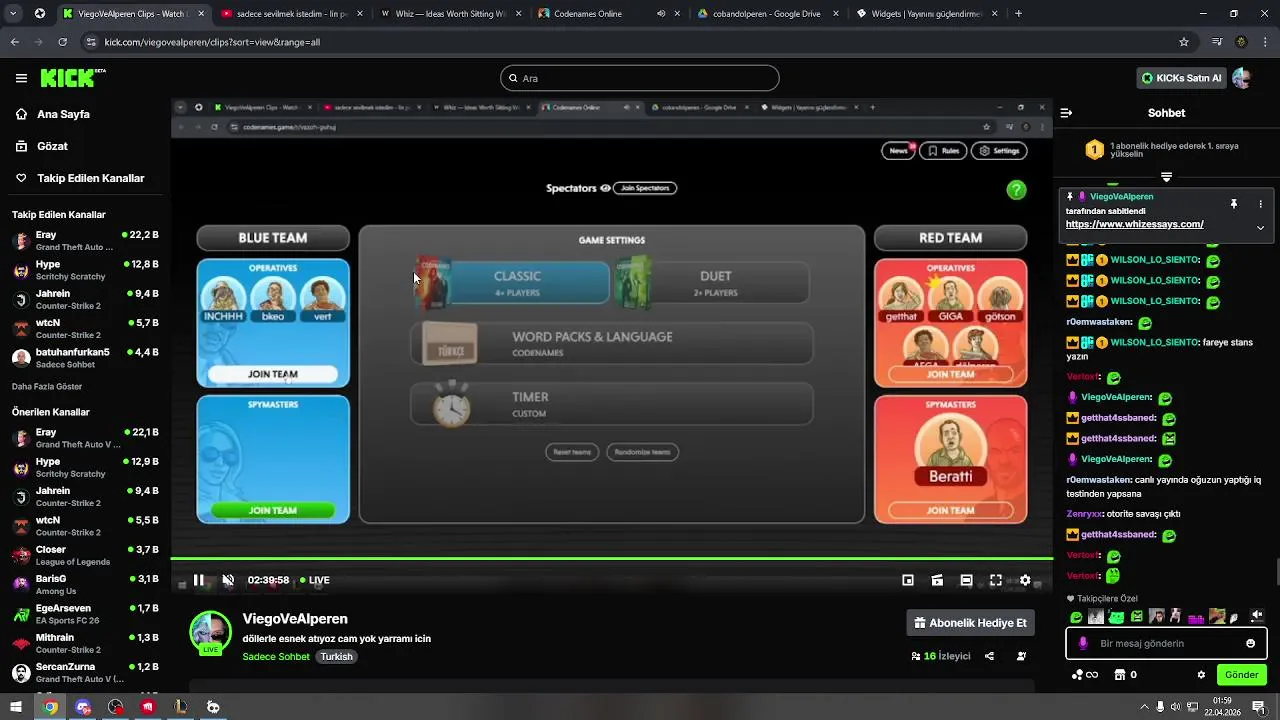
Task: Reload the current page
Action: [62, 42]
